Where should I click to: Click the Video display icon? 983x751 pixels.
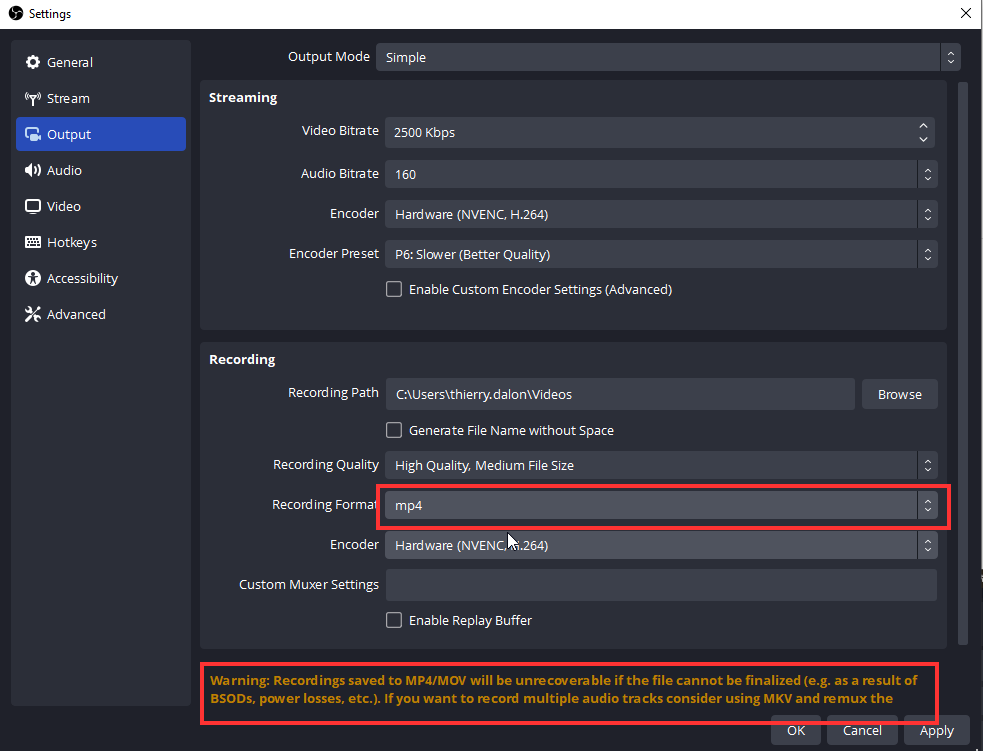33,206
